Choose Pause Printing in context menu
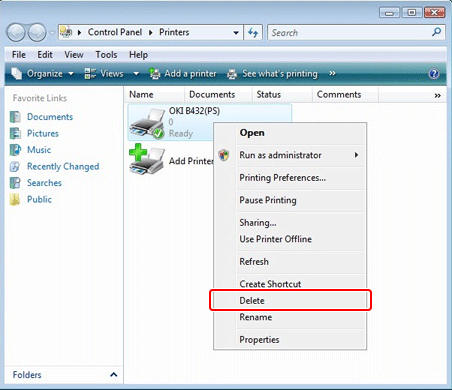The image size is (452, 390). 290,200
